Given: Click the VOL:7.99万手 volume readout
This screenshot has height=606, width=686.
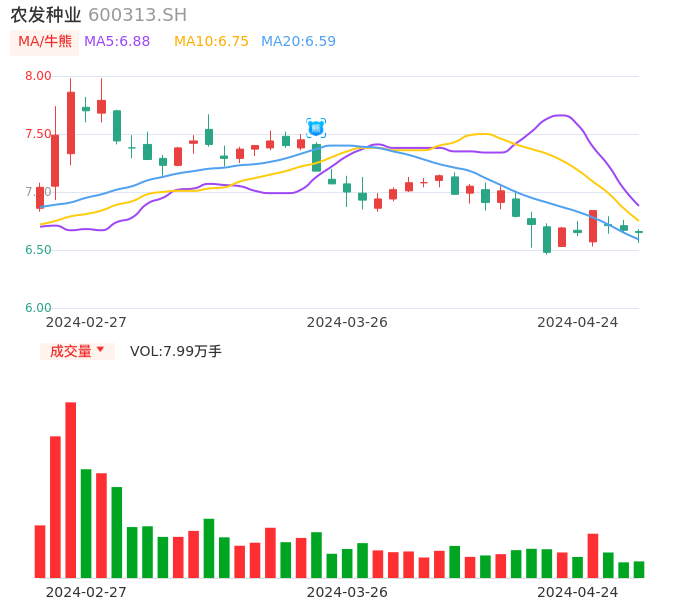Looking at the screenshot, I should pos(175,351).
